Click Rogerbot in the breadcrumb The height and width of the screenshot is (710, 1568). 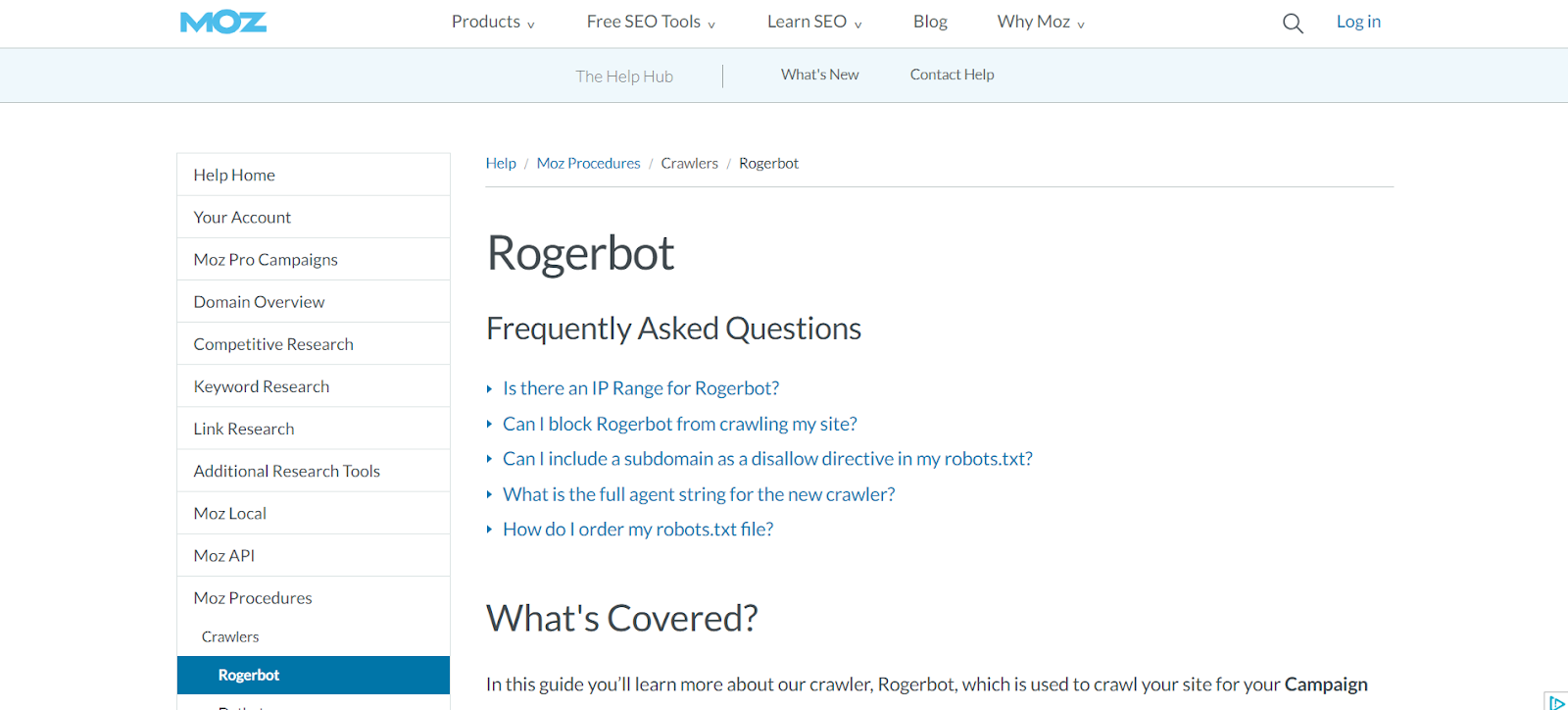point(768,164)
